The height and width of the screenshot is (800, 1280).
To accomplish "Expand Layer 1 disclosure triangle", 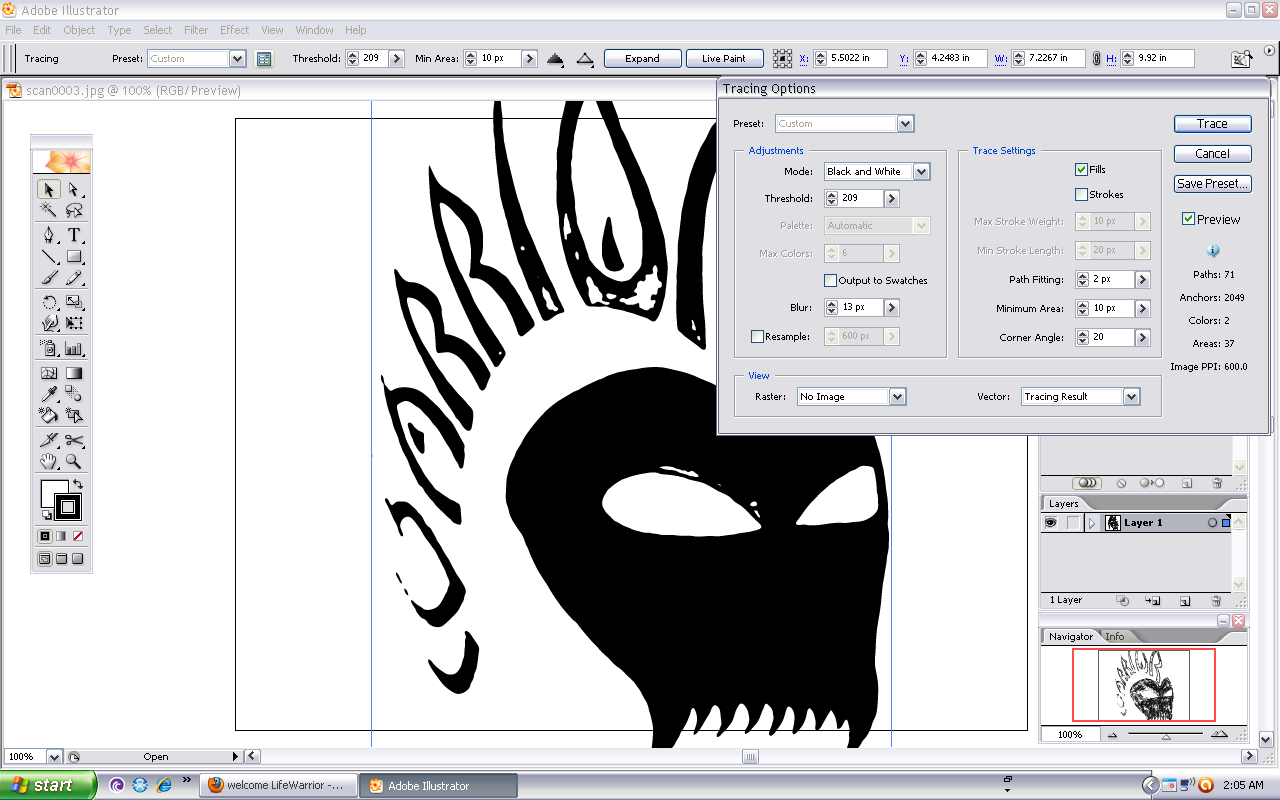I will pyautogui.click(x=1092, y=523).
